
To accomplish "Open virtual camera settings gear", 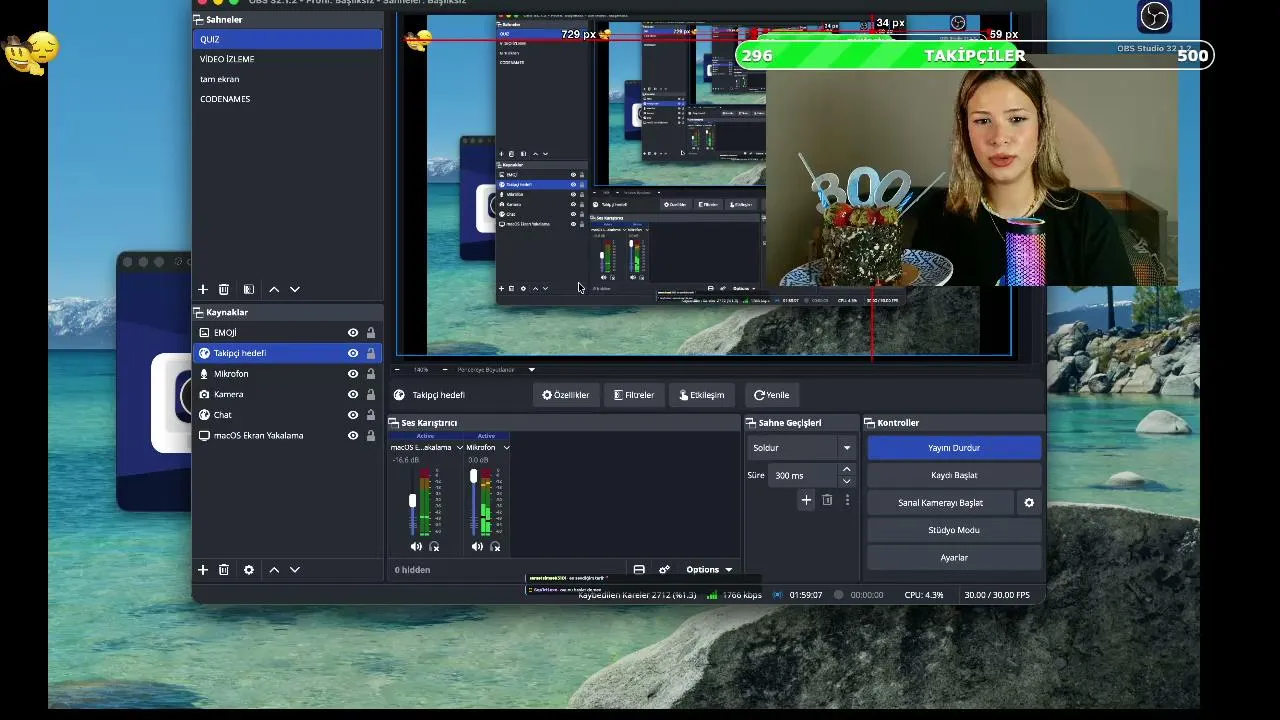I will pyautogui.click(x=1029, y=503).
